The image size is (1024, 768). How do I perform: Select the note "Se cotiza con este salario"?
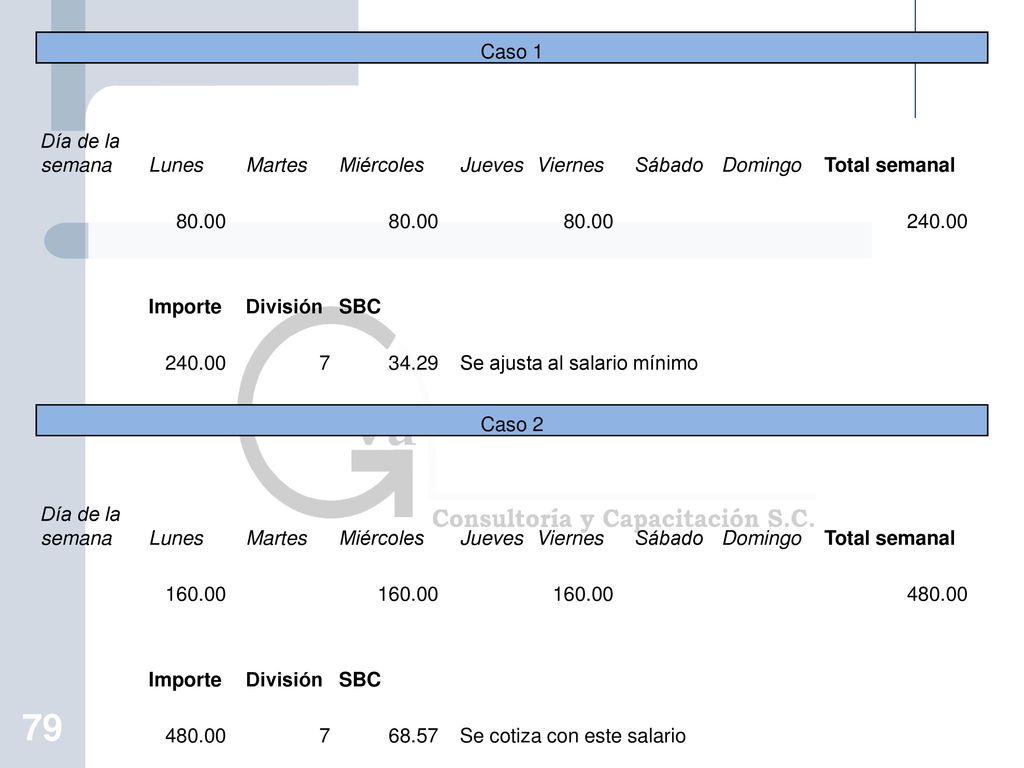573,736
